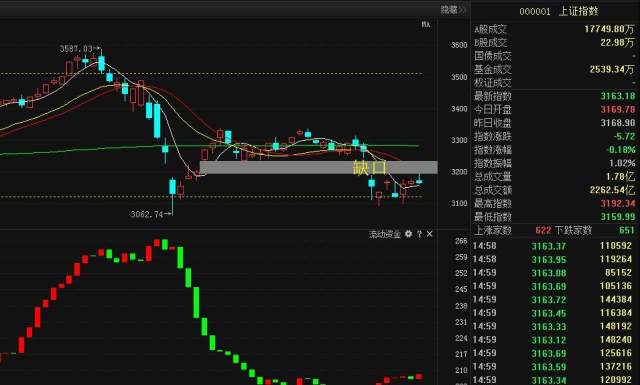Open settings gear of 流动资金 indicator
Screen dimensions: 640x385
[408, 234]
